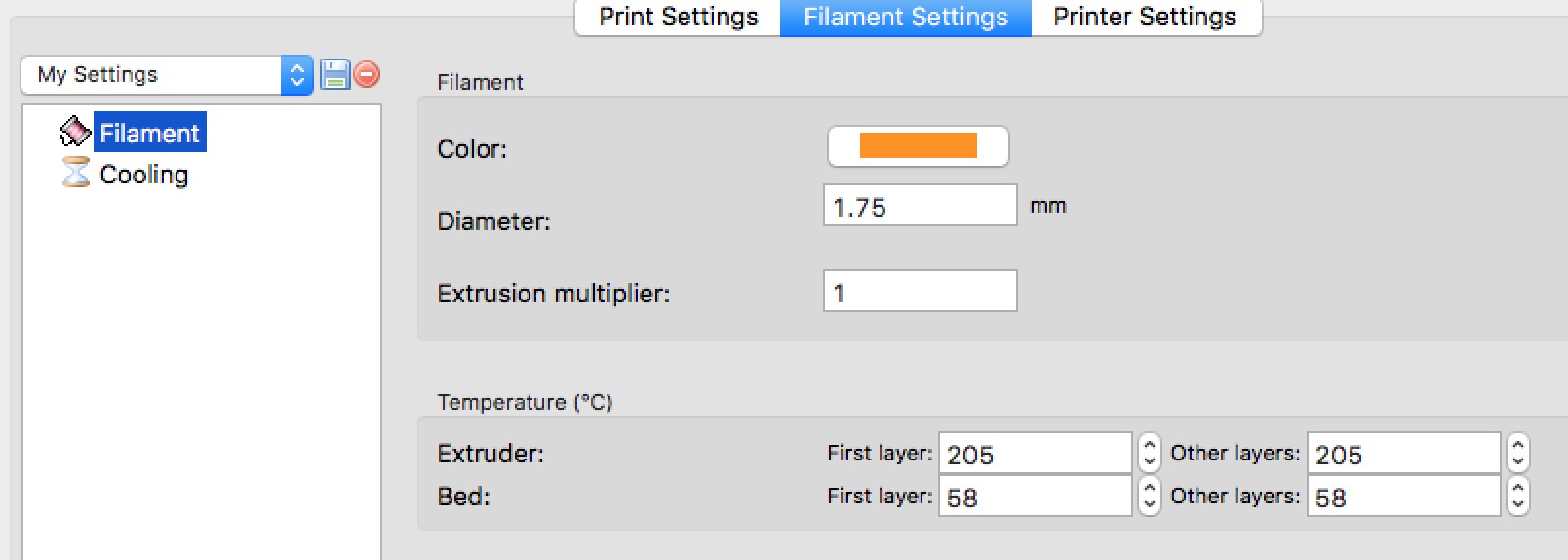This screenshot has height=560, width=1568.
Task: Switch to the Printer Settings tab
Action: coord(1146,17)
